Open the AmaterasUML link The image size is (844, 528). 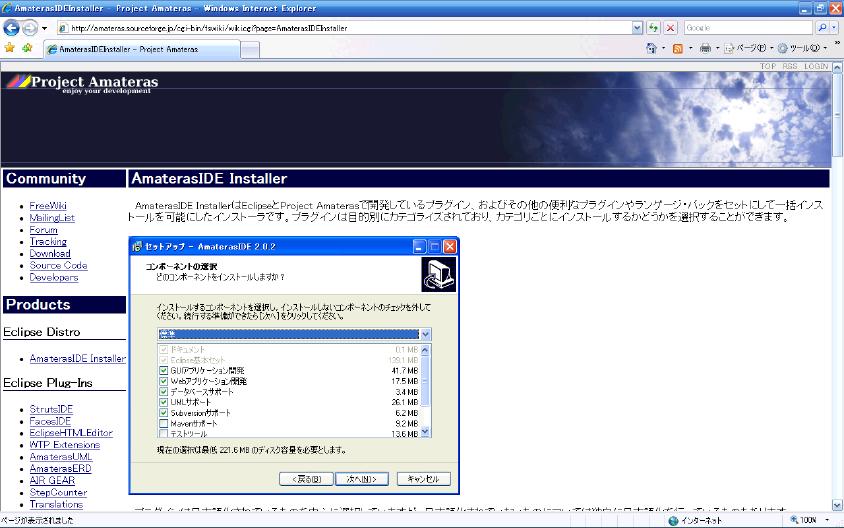pyautogui.click(x=61, y=456)
